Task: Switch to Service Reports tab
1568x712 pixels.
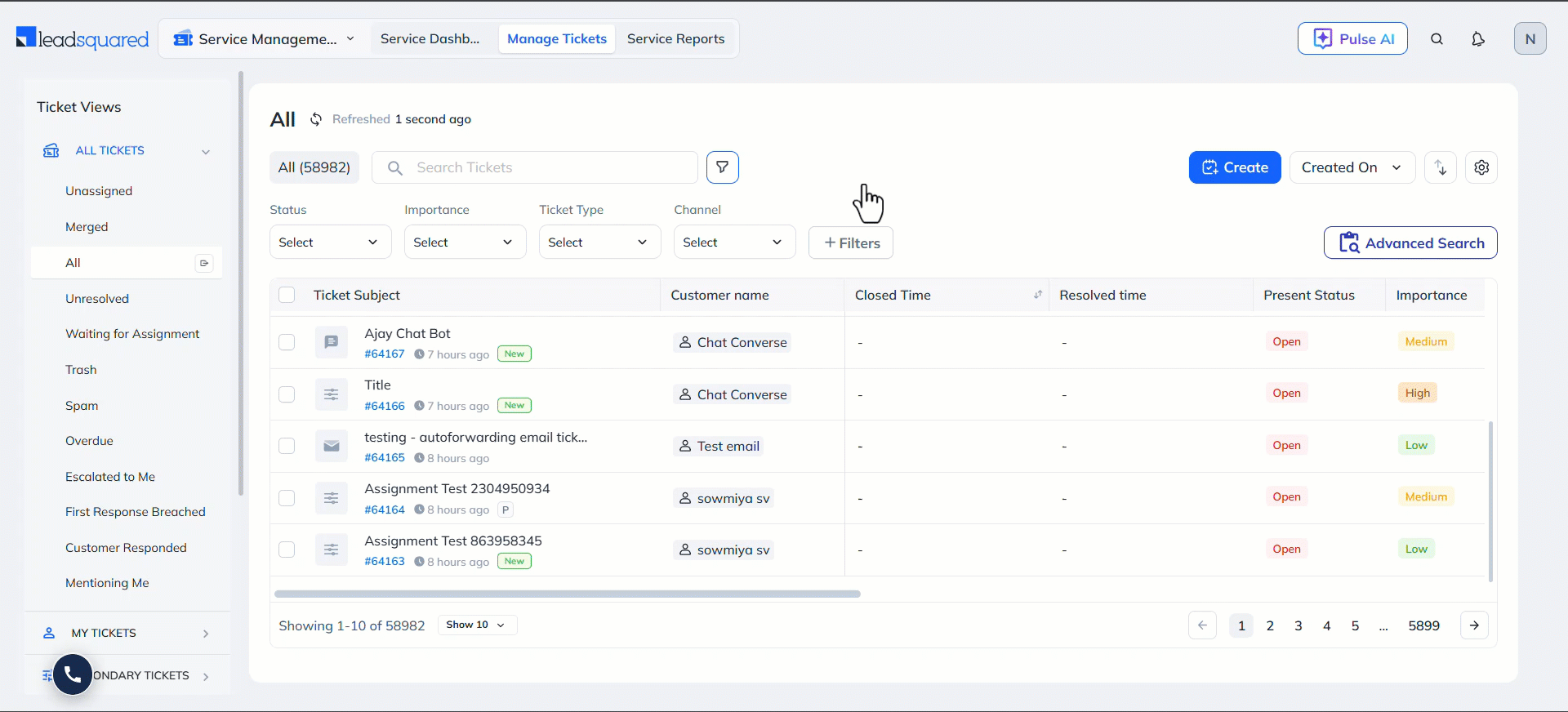Action: click(675, 38)
